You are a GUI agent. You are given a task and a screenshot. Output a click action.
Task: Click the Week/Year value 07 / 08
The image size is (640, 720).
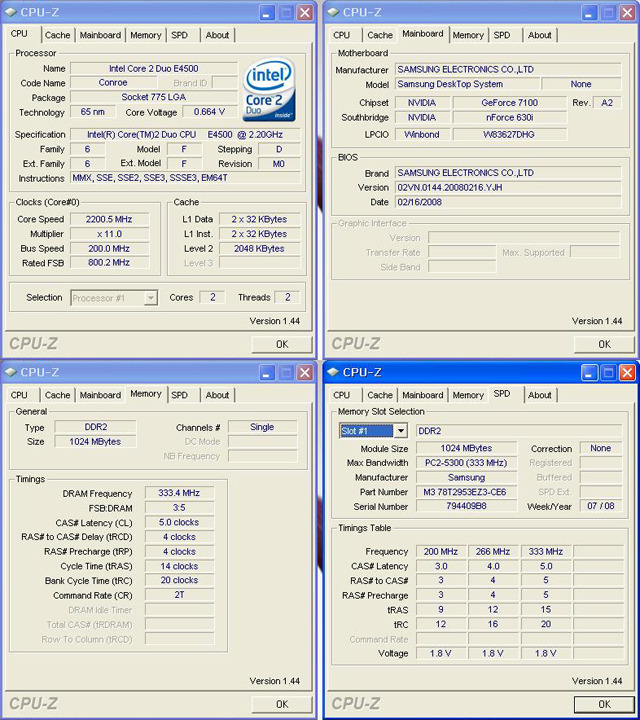coord(601,506)
